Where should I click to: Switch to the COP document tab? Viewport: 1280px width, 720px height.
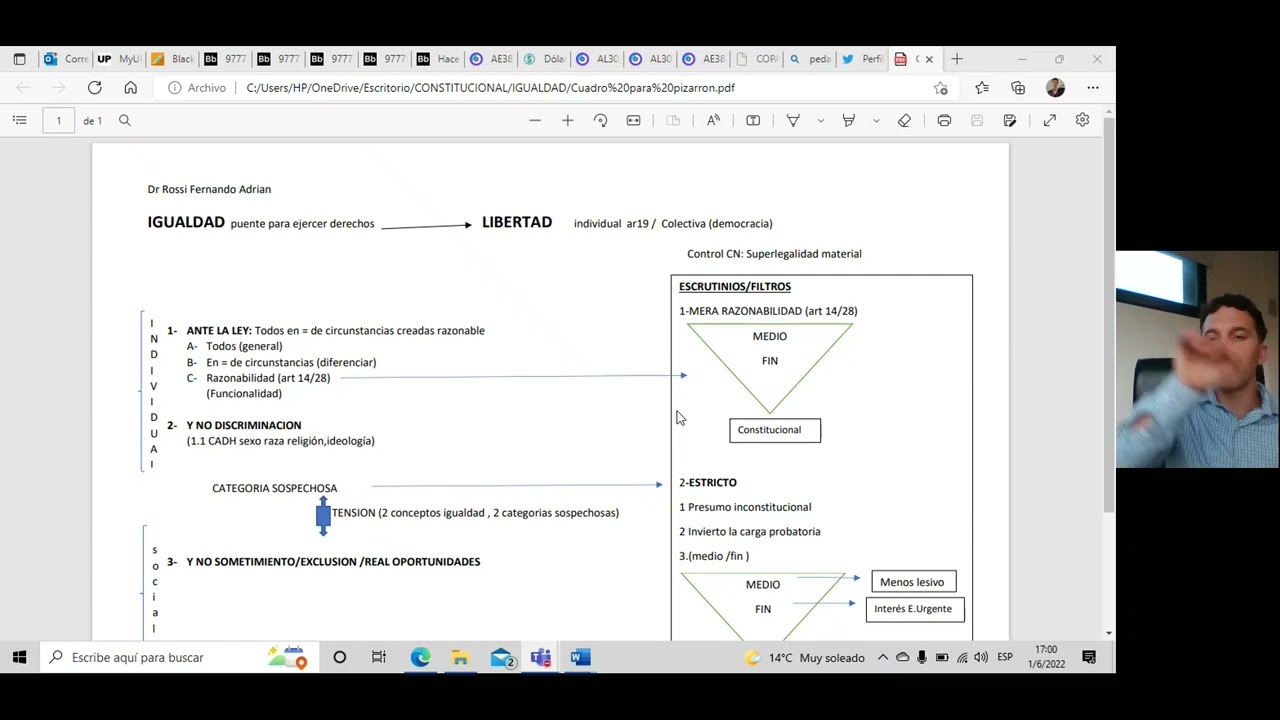click(x=757, y=59)
